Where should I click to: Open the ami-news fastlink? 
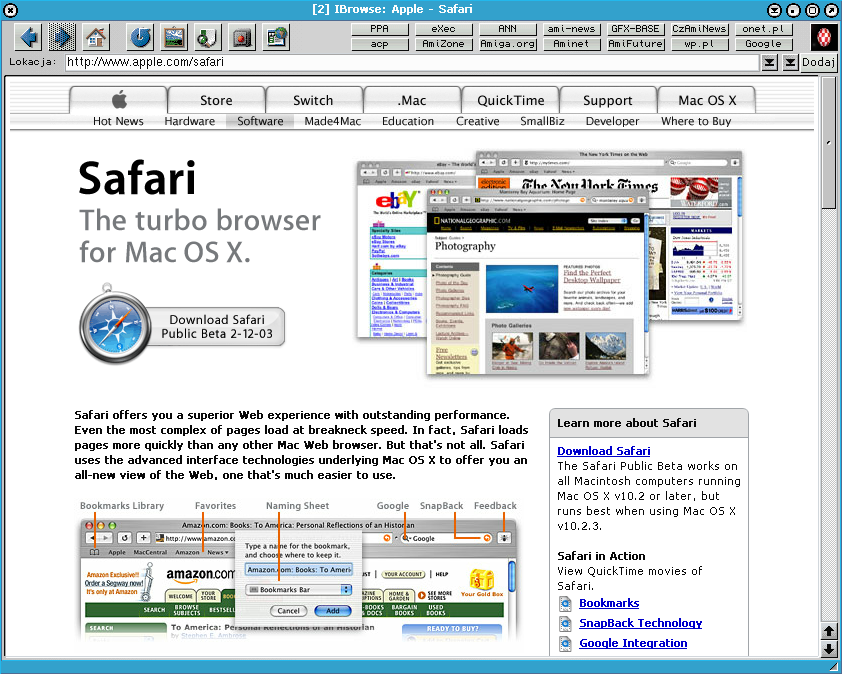click(571, 29)
